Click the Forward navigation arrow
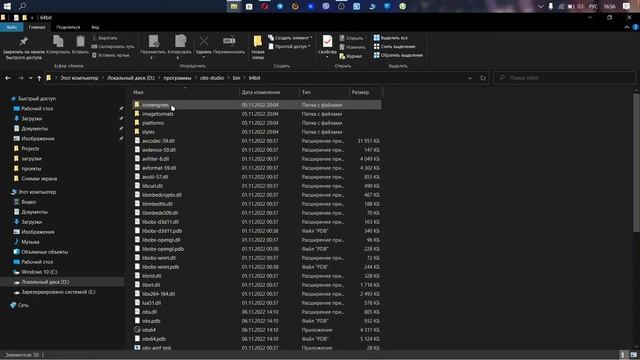Screen dimensions: 640x360 (20, 78)
